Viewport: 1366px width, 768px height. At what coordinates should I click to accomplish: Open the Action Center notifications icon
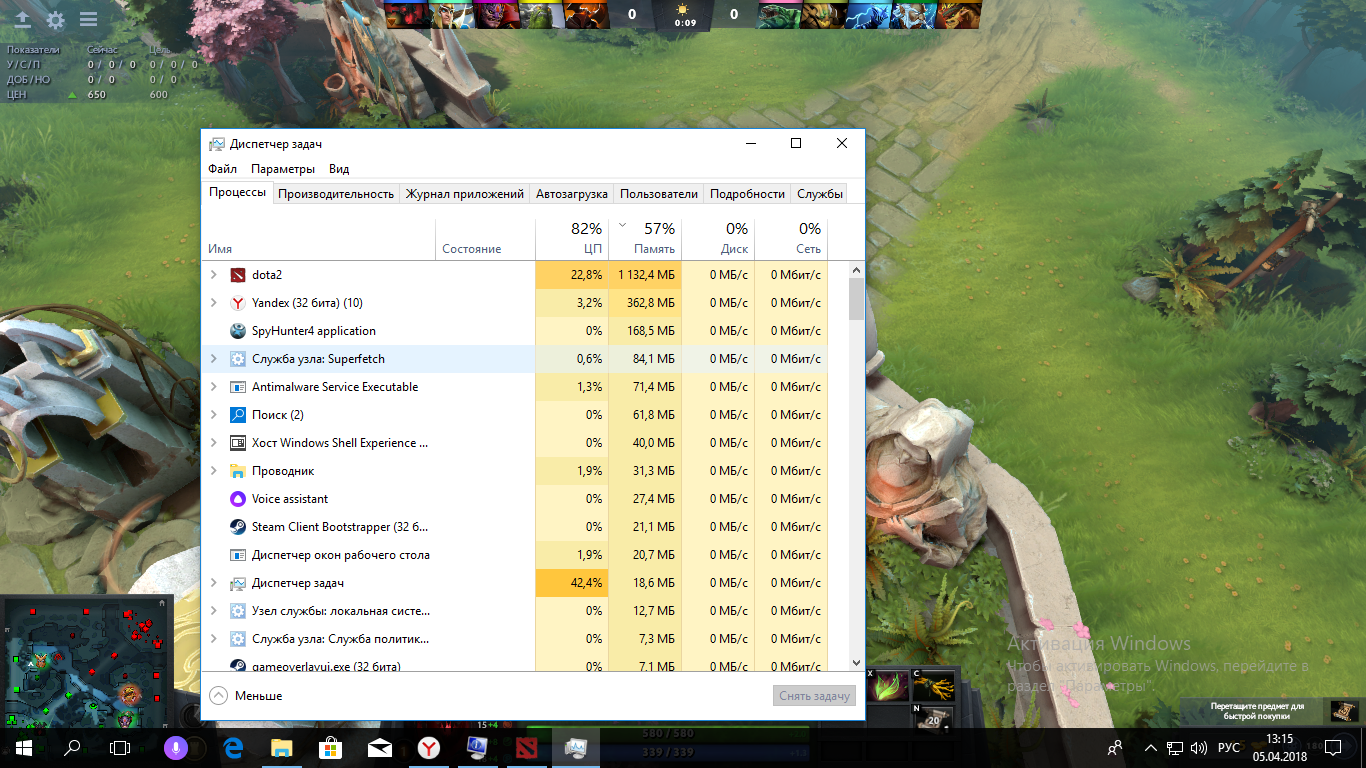pos(1333,748)
